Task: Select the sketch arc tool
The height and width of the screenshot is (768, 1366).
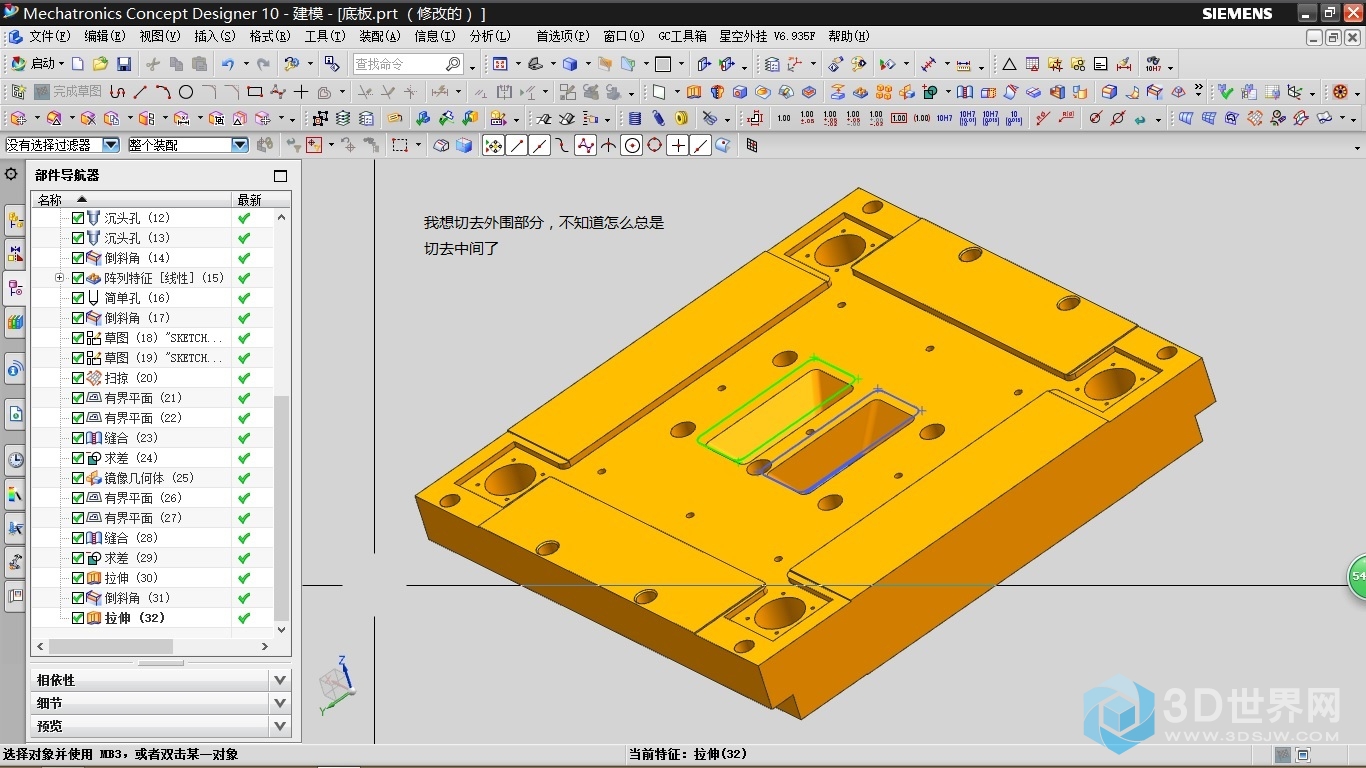Action: (162, 92)
